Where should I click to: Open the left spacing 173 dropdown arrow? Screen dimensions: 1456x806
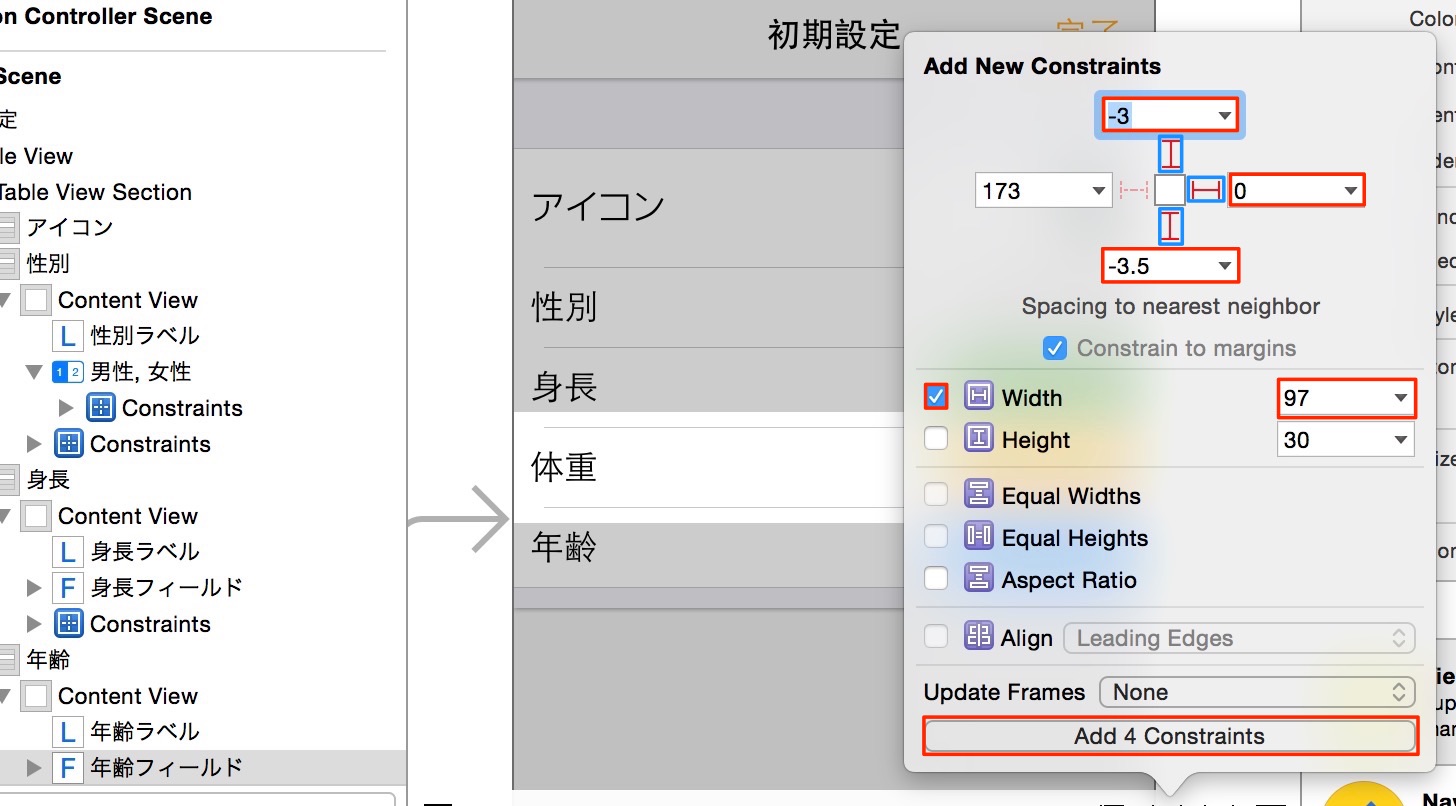(1098, 190)
